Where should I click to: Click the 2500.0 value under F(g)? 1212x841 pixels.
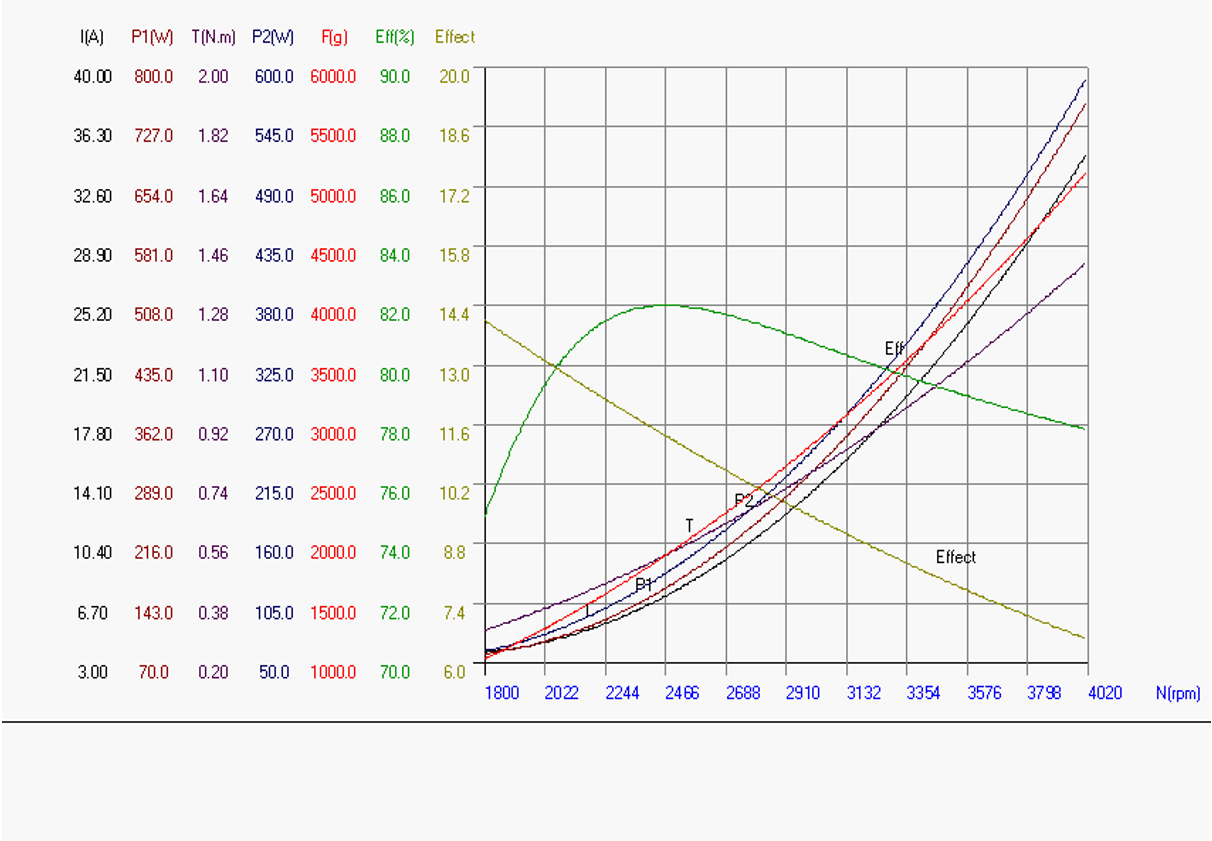point(333,494)
